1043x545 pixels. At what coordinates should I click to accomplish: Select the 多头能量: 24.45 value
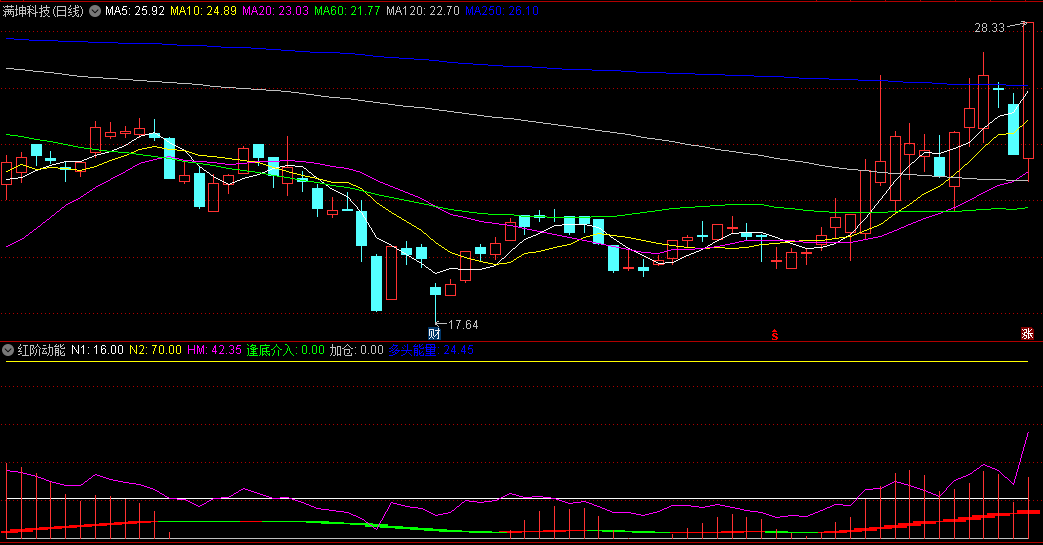point(431,350)
